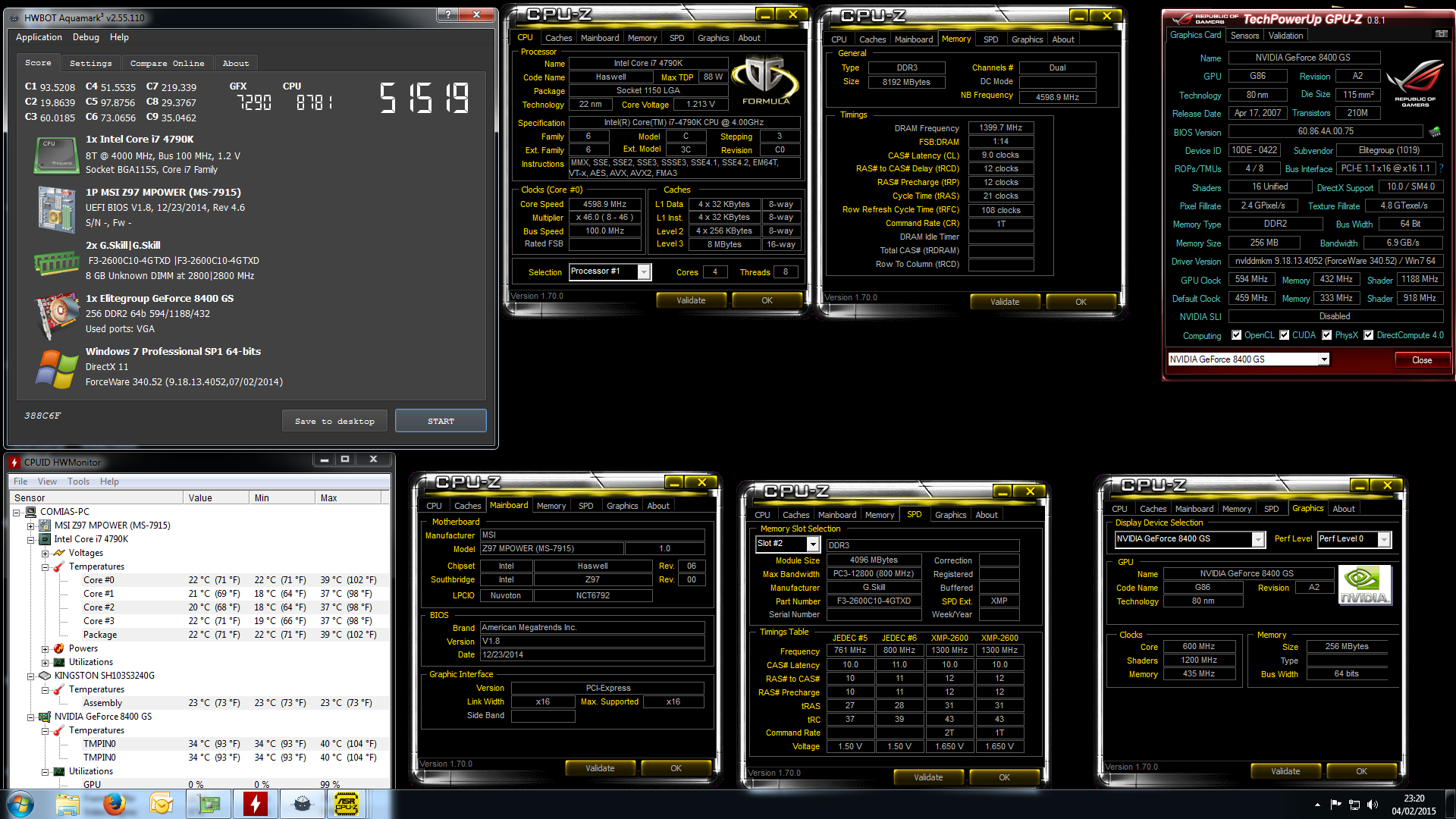Click the network tray icon

[x=1354, y=805]
